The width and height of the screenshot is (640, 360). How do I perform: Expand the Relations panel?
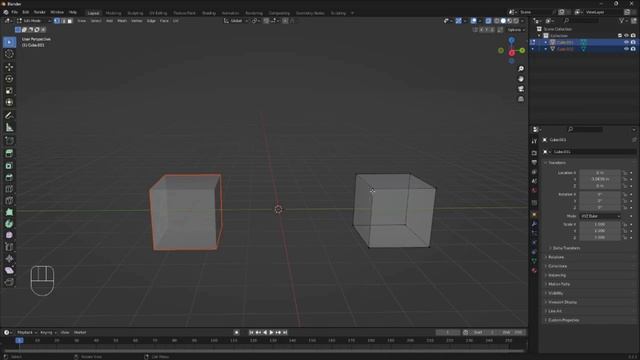(x=556, y=257)
